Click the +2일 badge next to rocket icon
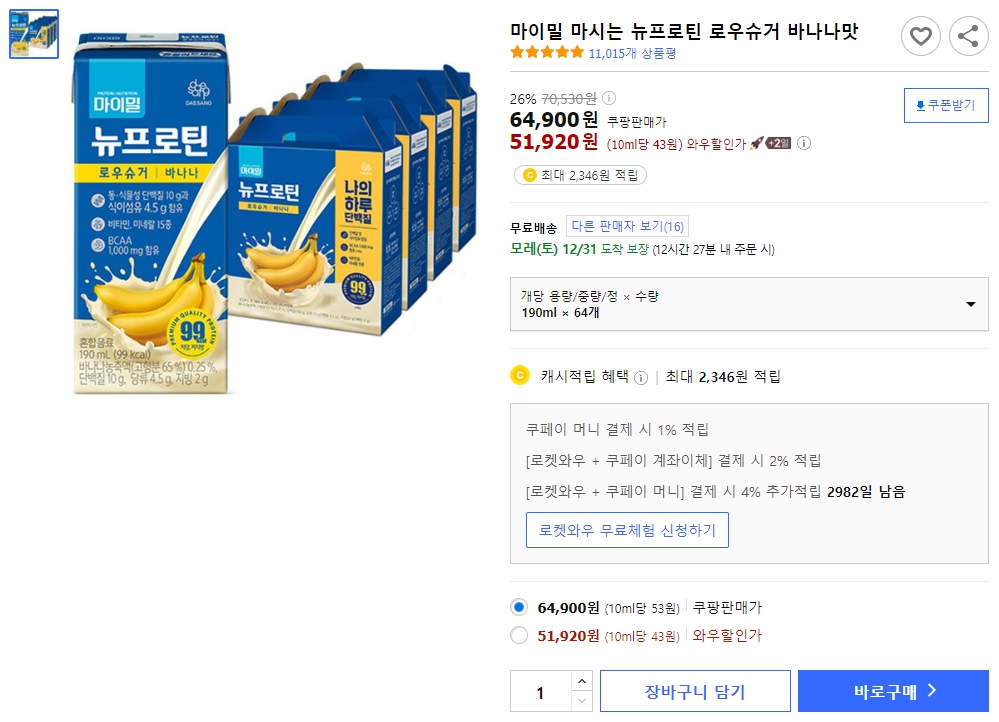The height and width of the screenshot is (722, 999). [x=778, y=143]
